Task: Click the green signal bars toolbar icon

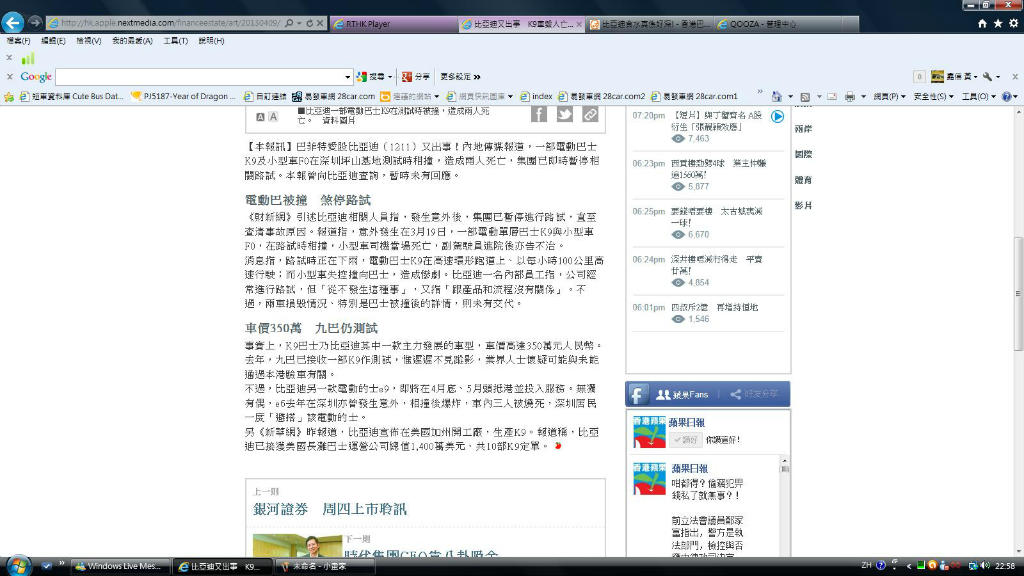Action: click(x=28, y=59)
